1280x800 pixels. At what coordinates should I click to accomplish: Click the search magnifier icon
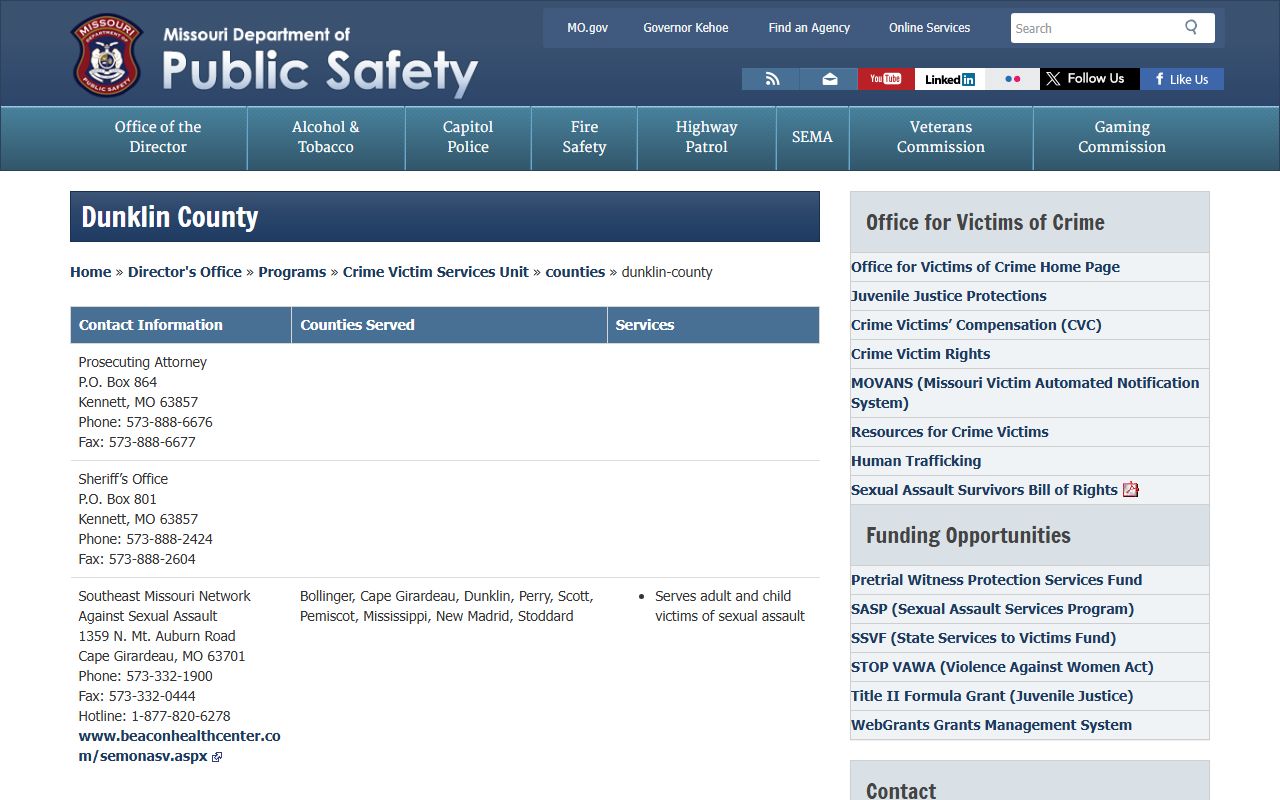pos(1191,27)
